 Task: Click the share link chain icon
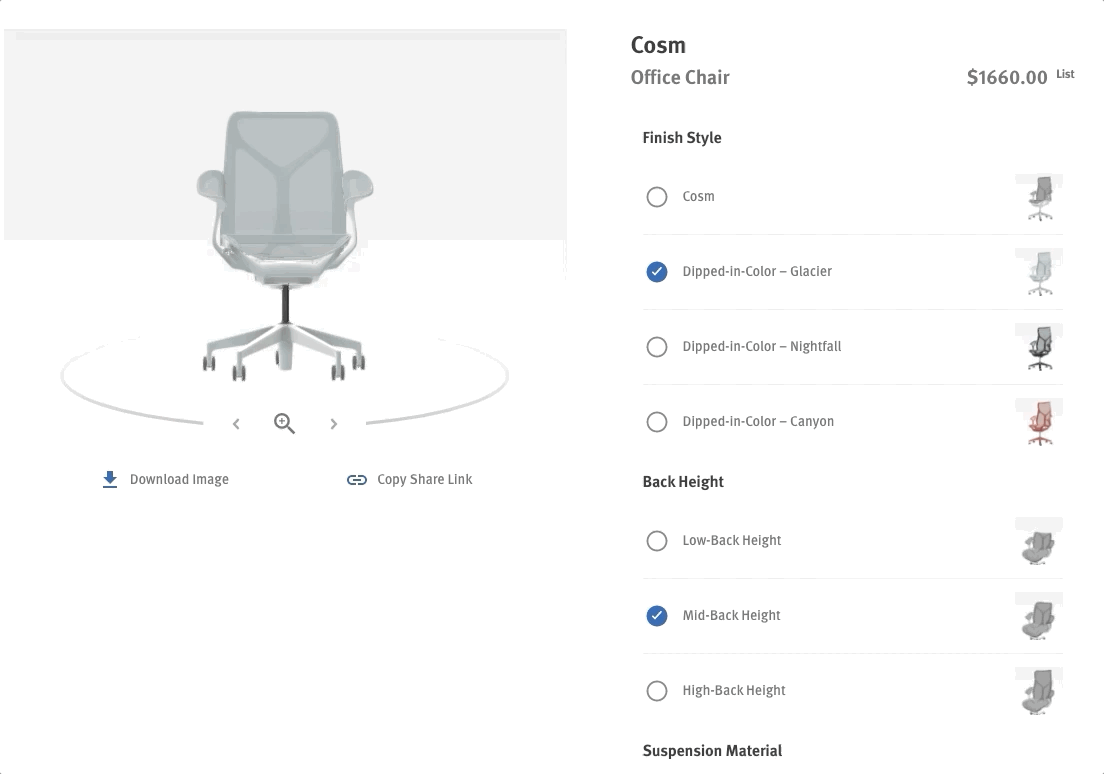(x=357, y=480)
